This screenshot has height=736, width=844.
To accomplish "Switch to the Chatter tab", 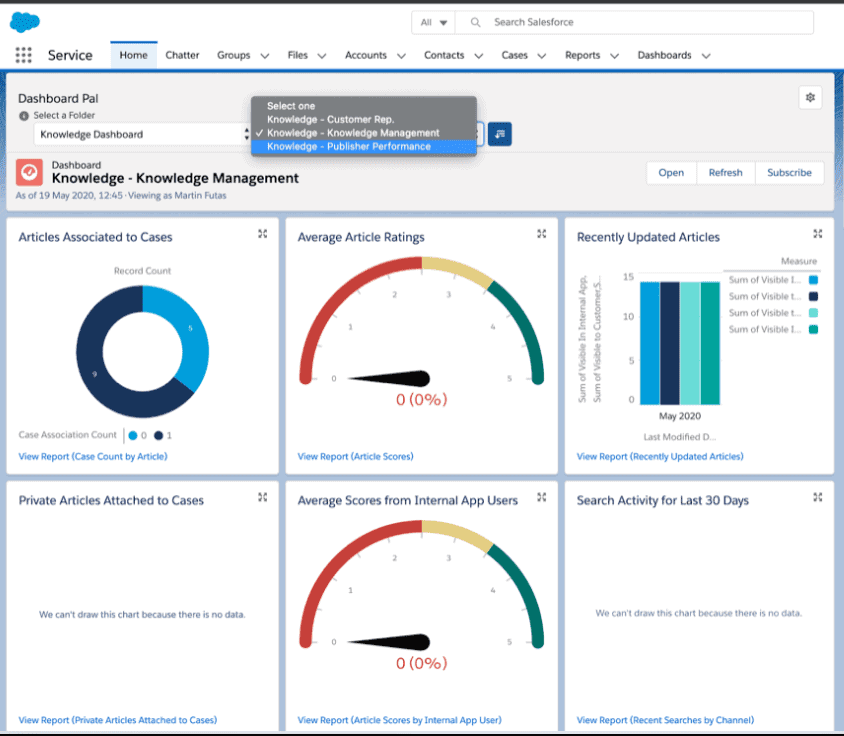I will (182, 55).
